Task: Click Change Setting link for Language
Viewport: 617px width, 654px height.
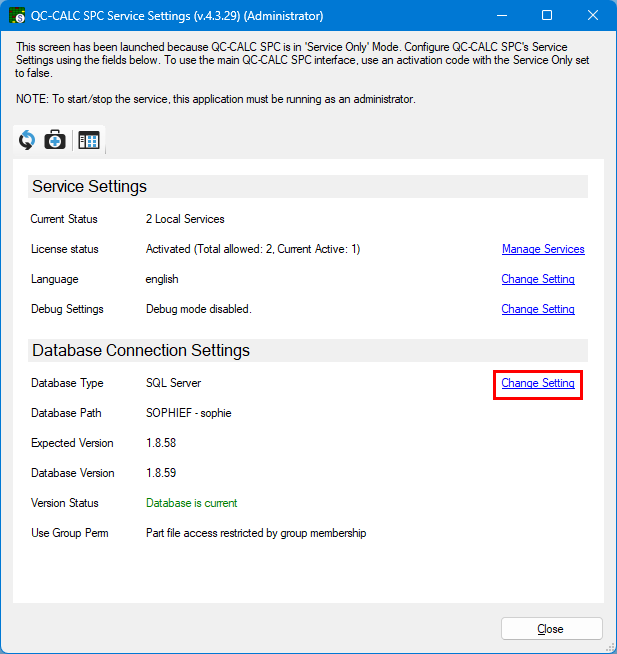Action: pyautogui.click(x=538, y=279)
